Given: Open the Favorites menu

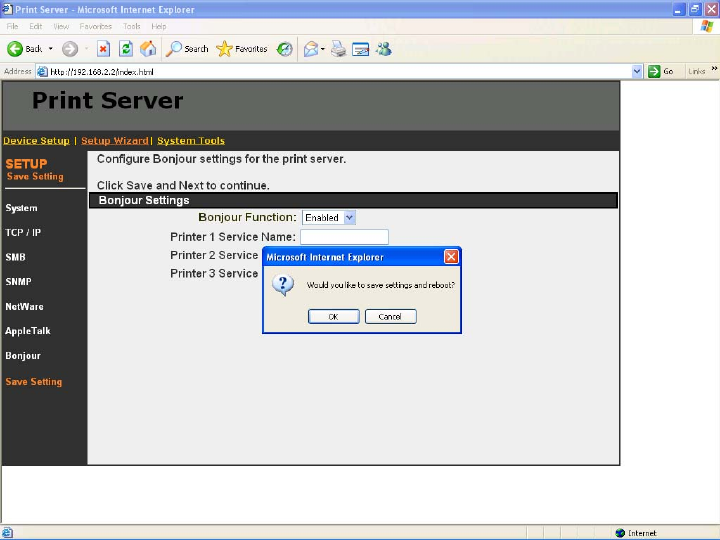Looking at the screenshot, I should (x=96, y=26).
